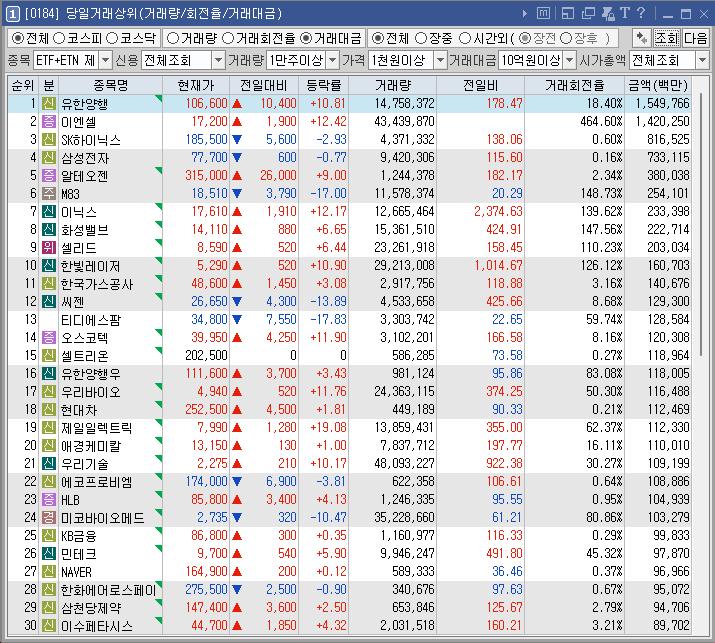Sort by the 현재가 column header
This screenshot has width=715, height=643.
click(196, 85)
